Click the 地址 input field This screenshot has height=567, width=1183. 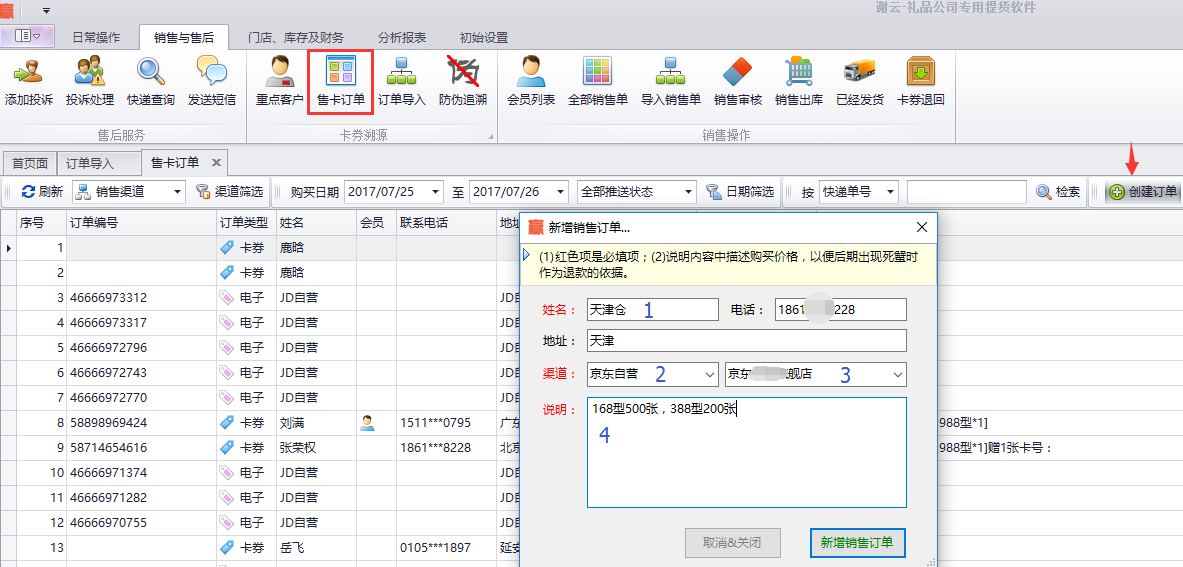[x=746, y=341]
